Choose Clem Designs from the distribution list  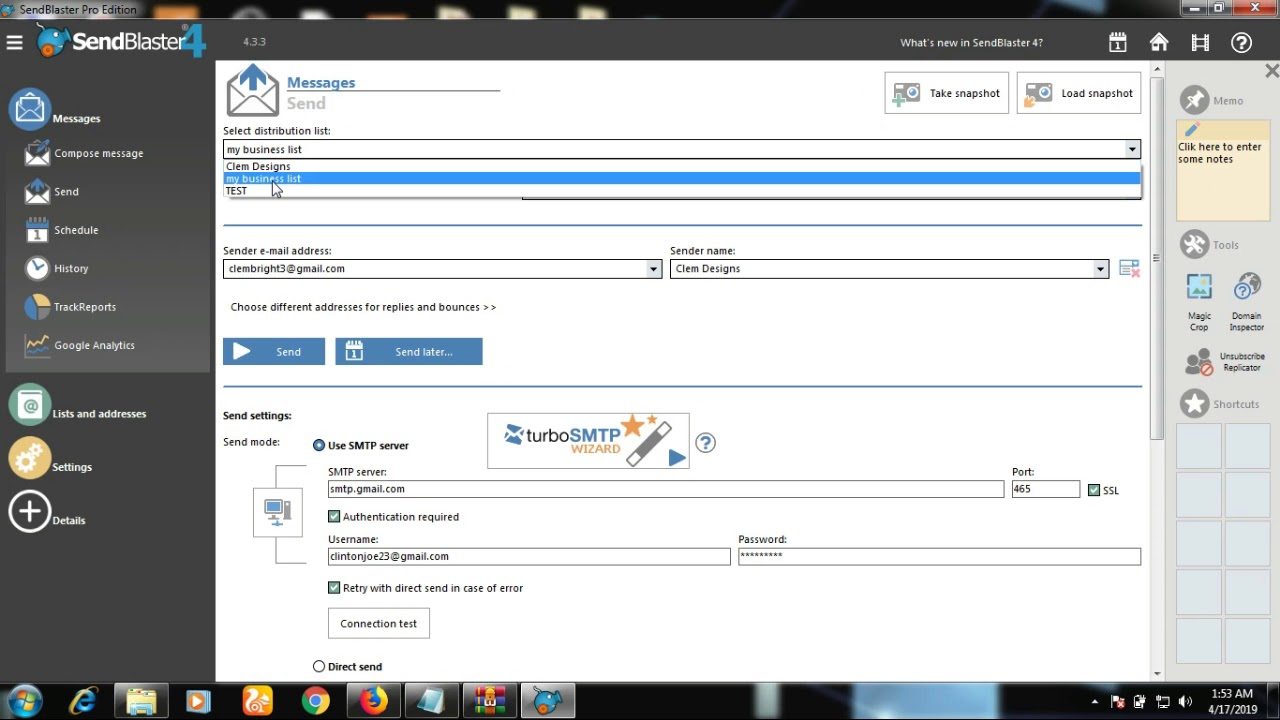pyautogui.click(x=682, y=166)
